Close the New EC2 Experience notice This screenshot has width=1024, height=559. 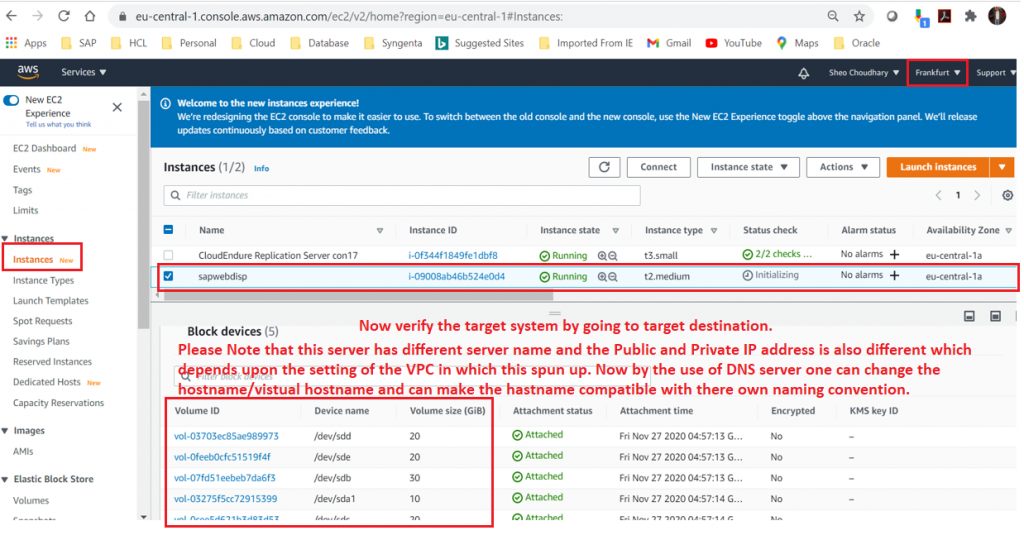click(117, 107)
